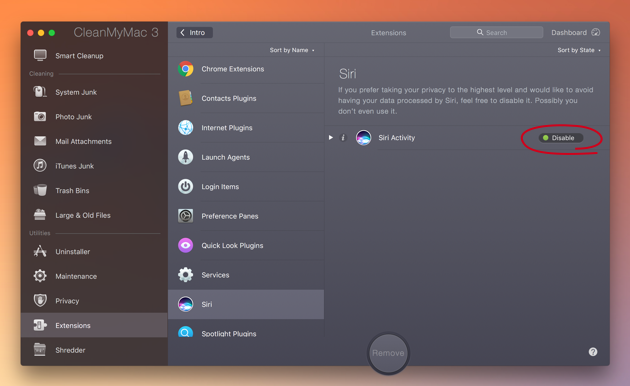Image resolution: width=630 pixels, height=386 pixels.
Task: Open Uninstaller icon in Utilities
Action: tap(40, 251)
